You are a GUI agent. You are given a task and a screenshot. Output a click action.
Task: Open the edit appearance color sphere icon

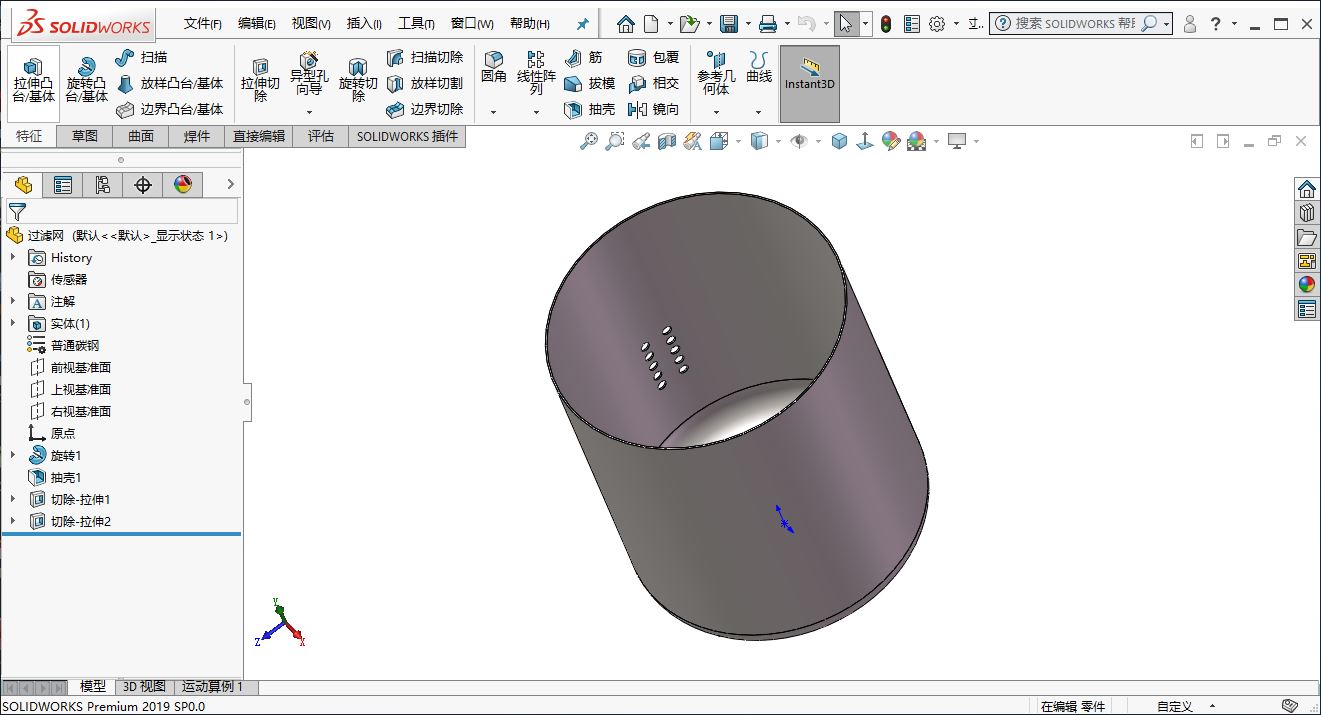(x=892, y=142)
